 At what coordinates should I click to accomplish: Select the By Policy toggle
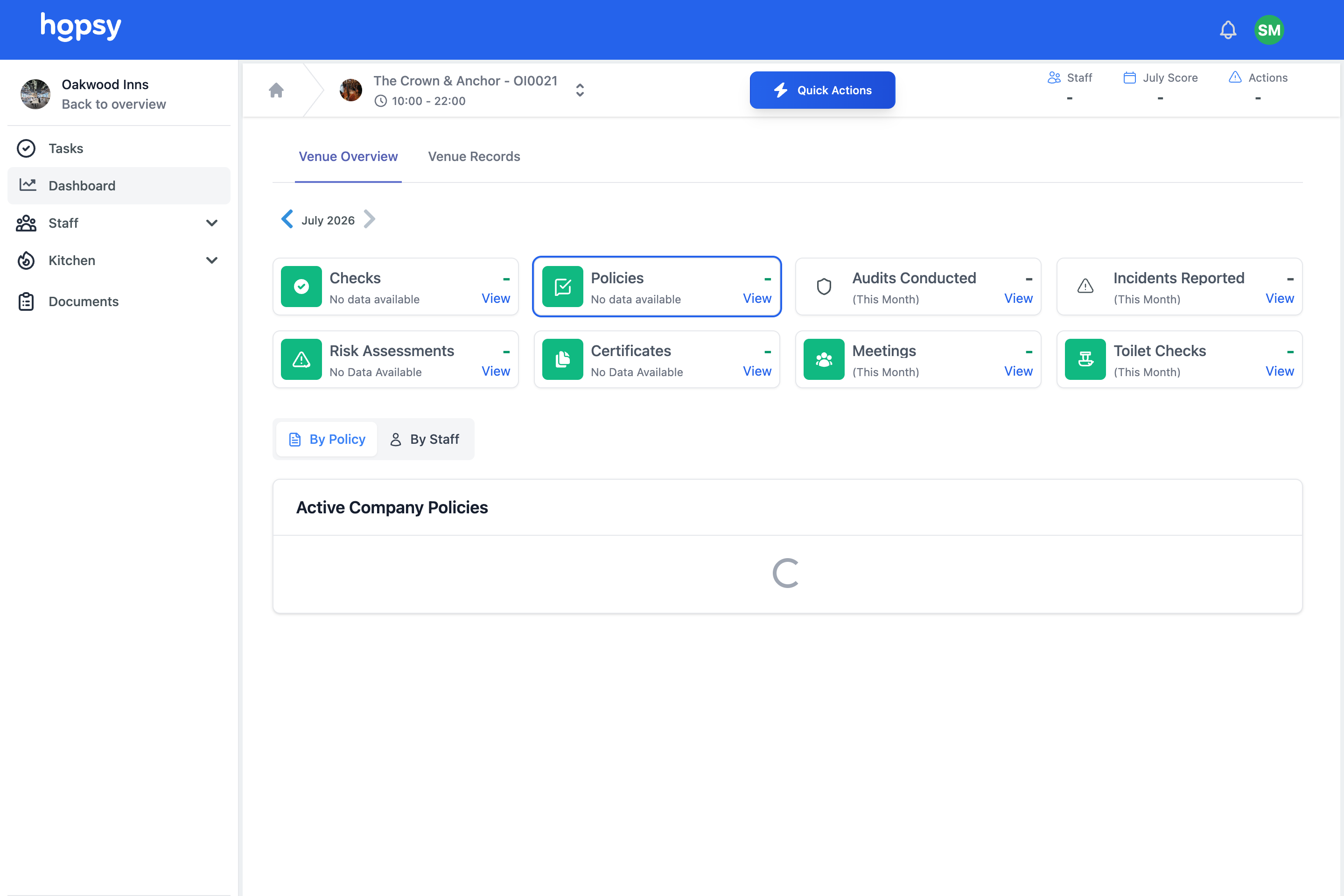click(x=326, y=440)
